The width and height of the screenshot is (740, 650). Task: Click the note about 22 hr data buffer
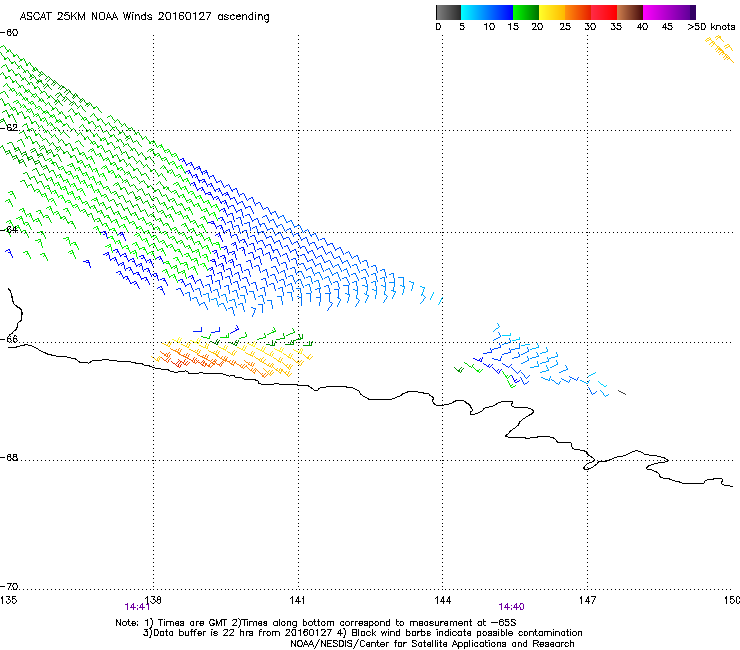[237, 633]
